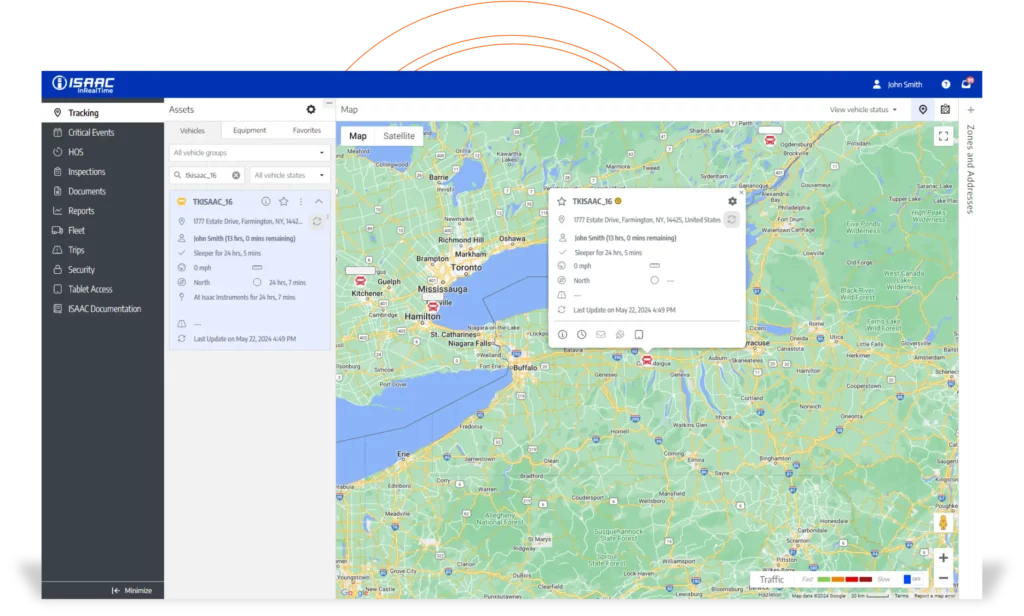Open the map clipboard icon in toolbar
This screenshot has width=1024, height=616.
click(x=945, y=110)
